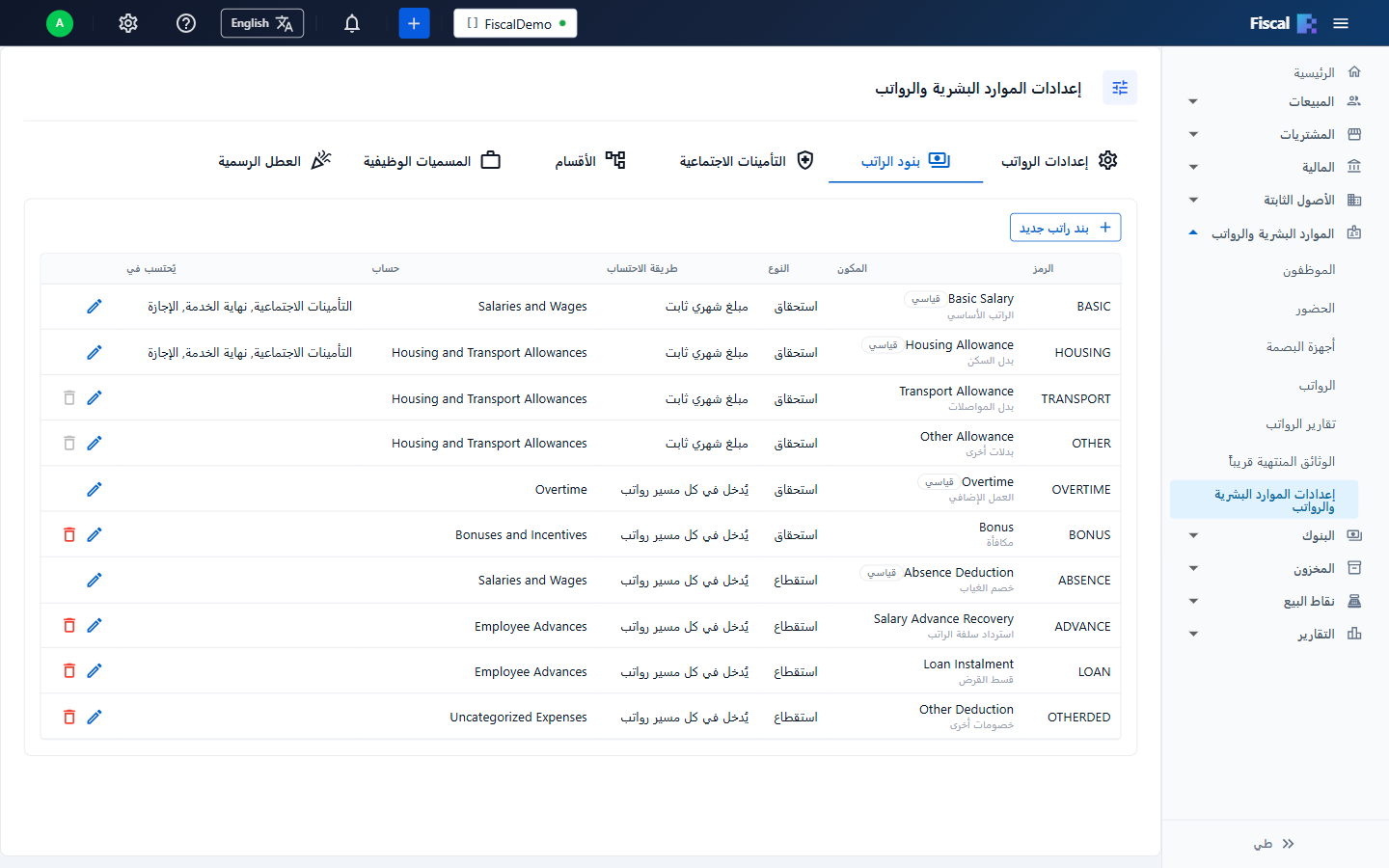
Task: Click Uncategorized Expenses account cell
Action: 518,718
